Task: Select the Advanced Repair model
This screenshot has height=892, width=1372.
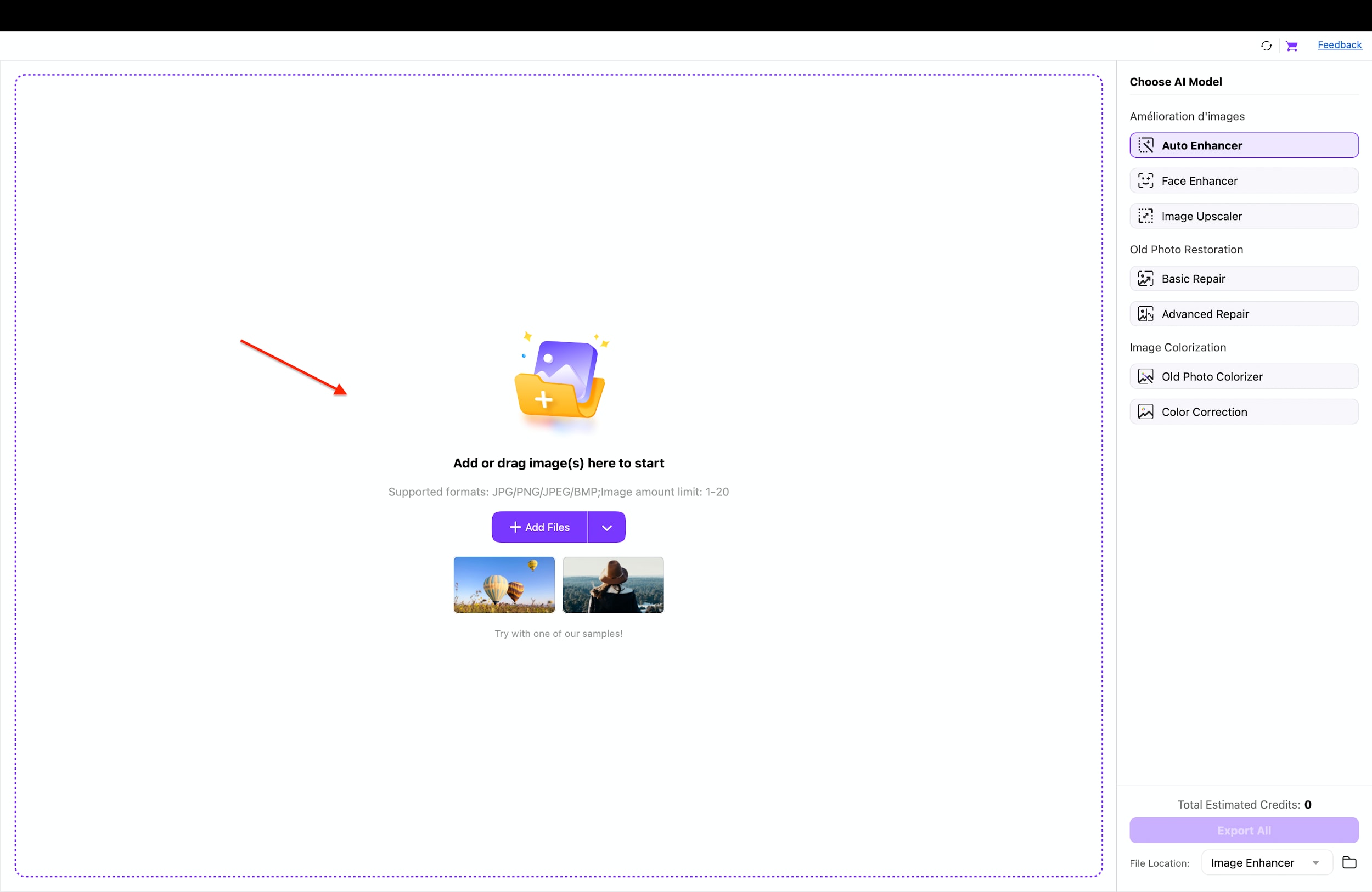Action: [1244, 313]
